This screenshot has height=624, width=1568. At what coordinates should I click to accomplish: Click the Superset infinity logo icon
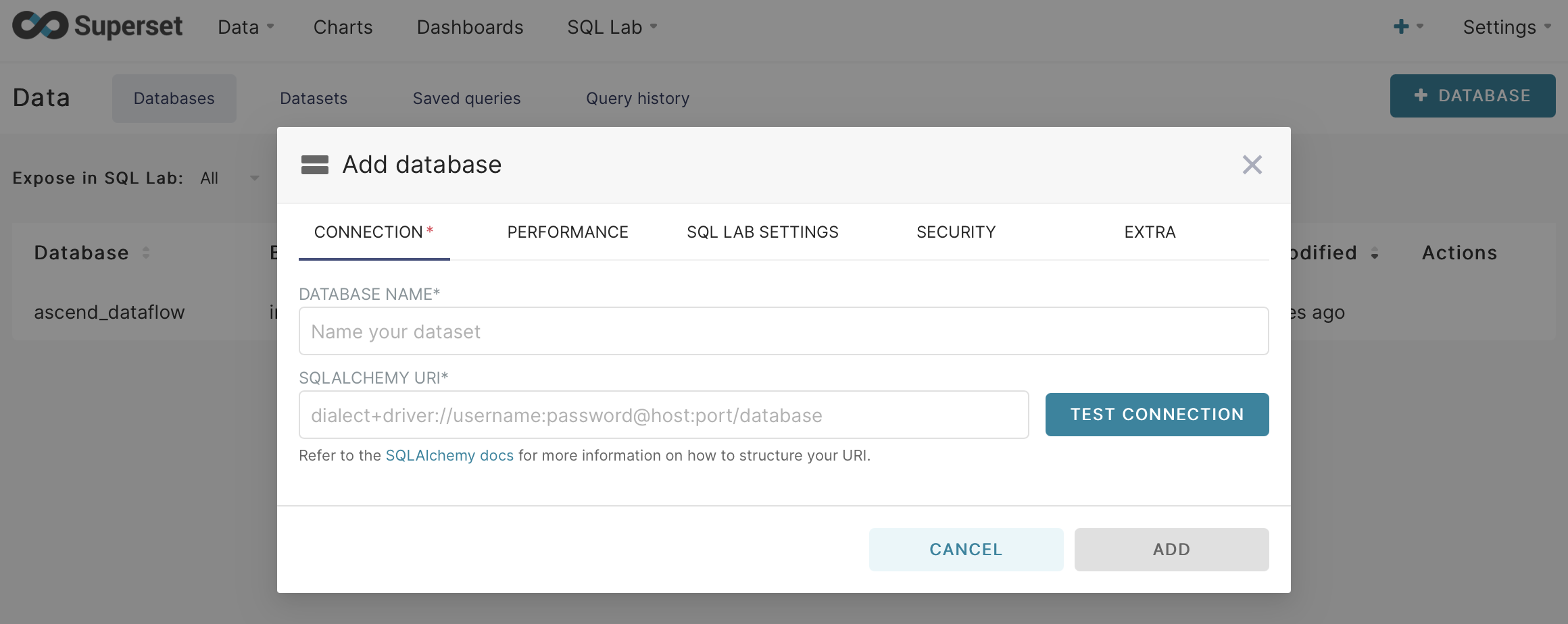pyautogui.click(x=41, y=26)
